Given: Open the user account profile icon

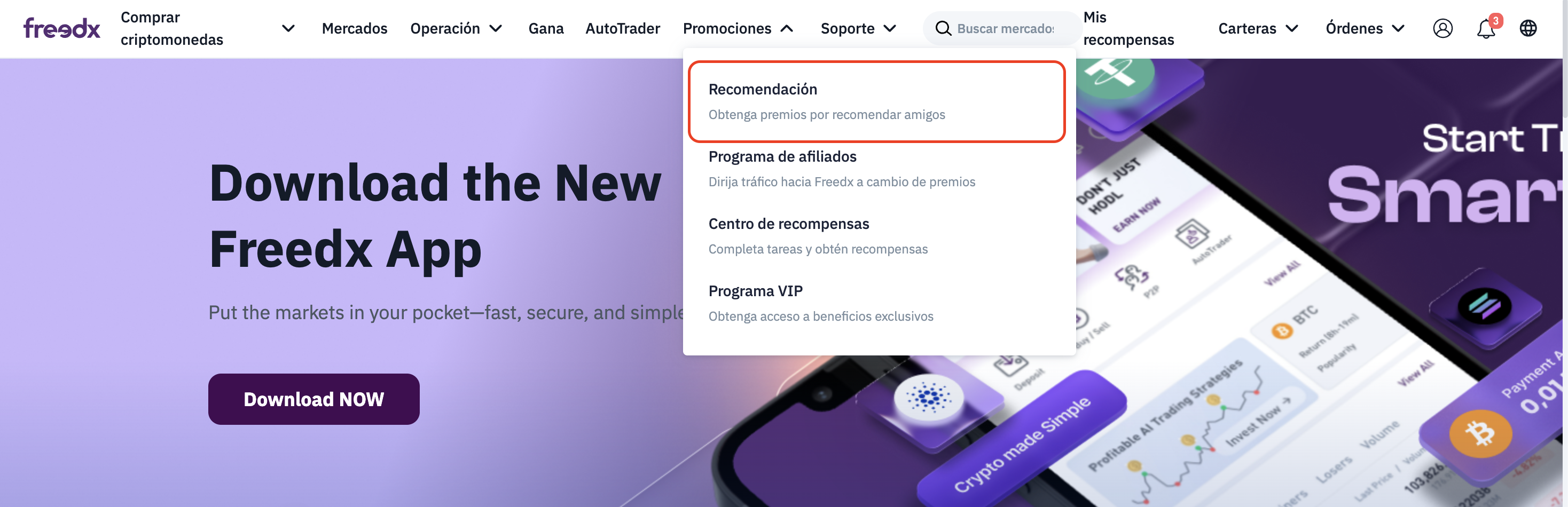Looking at the screenshot, I should (1442, 29).
